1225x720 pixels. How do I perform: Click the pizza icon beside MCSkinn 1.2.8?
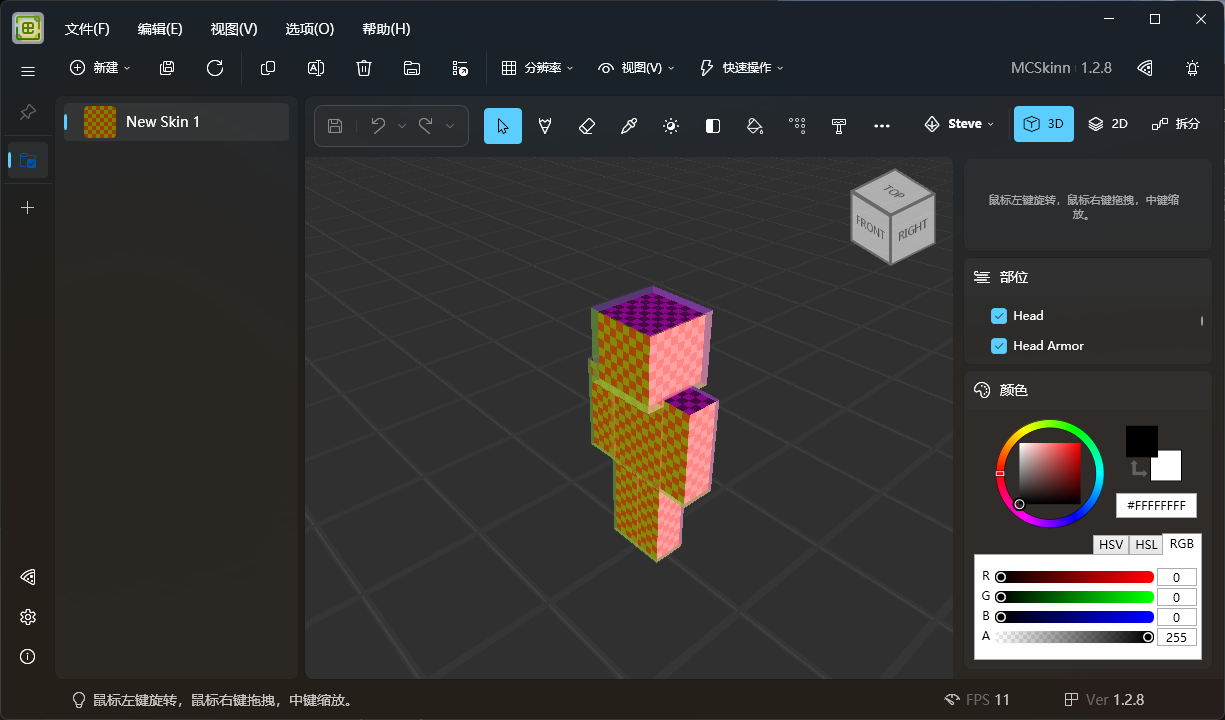click(1145, 68)
